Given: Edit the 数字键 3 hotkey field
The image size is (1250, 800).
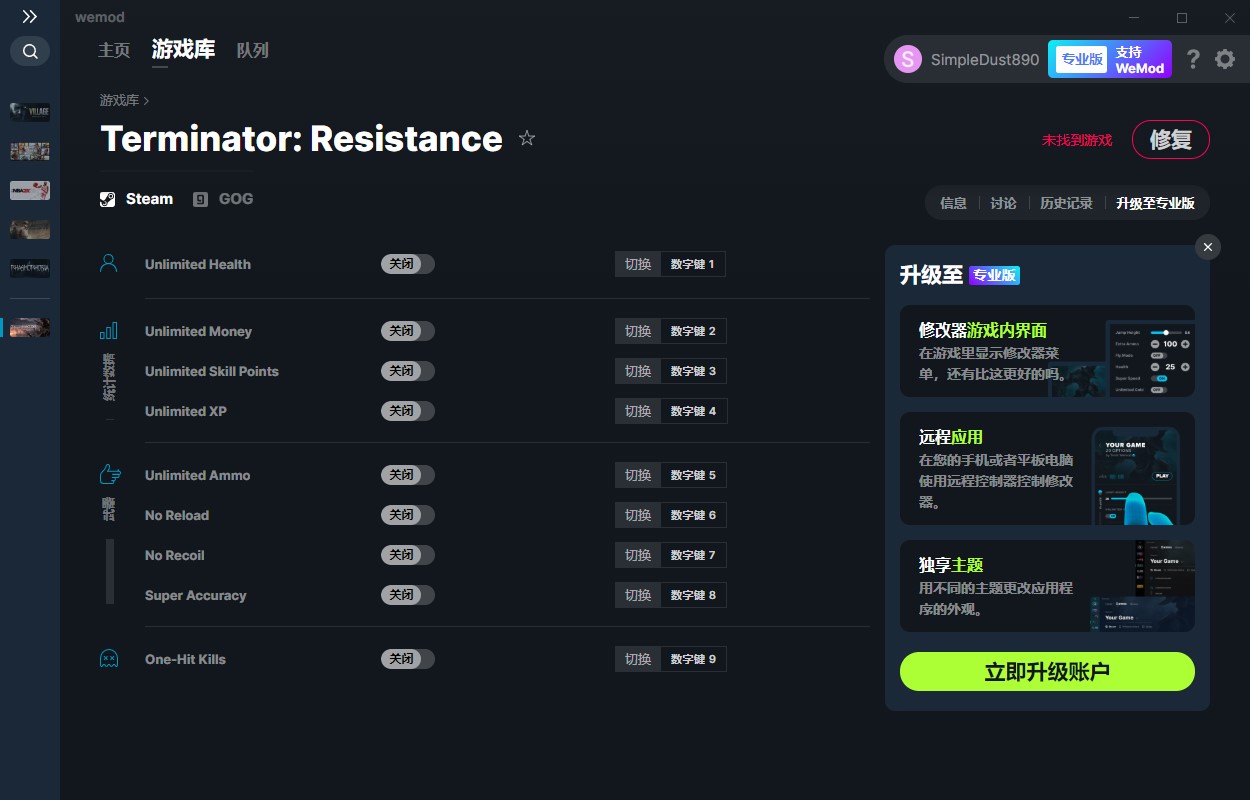Looking at the screenshot, I should pyautogui.click(x=693, y=371).
